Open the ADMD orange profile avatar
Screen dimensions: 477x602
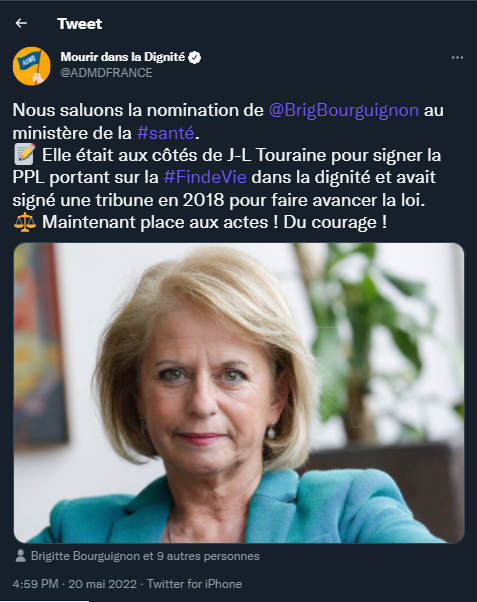click(x=31, y=66)
